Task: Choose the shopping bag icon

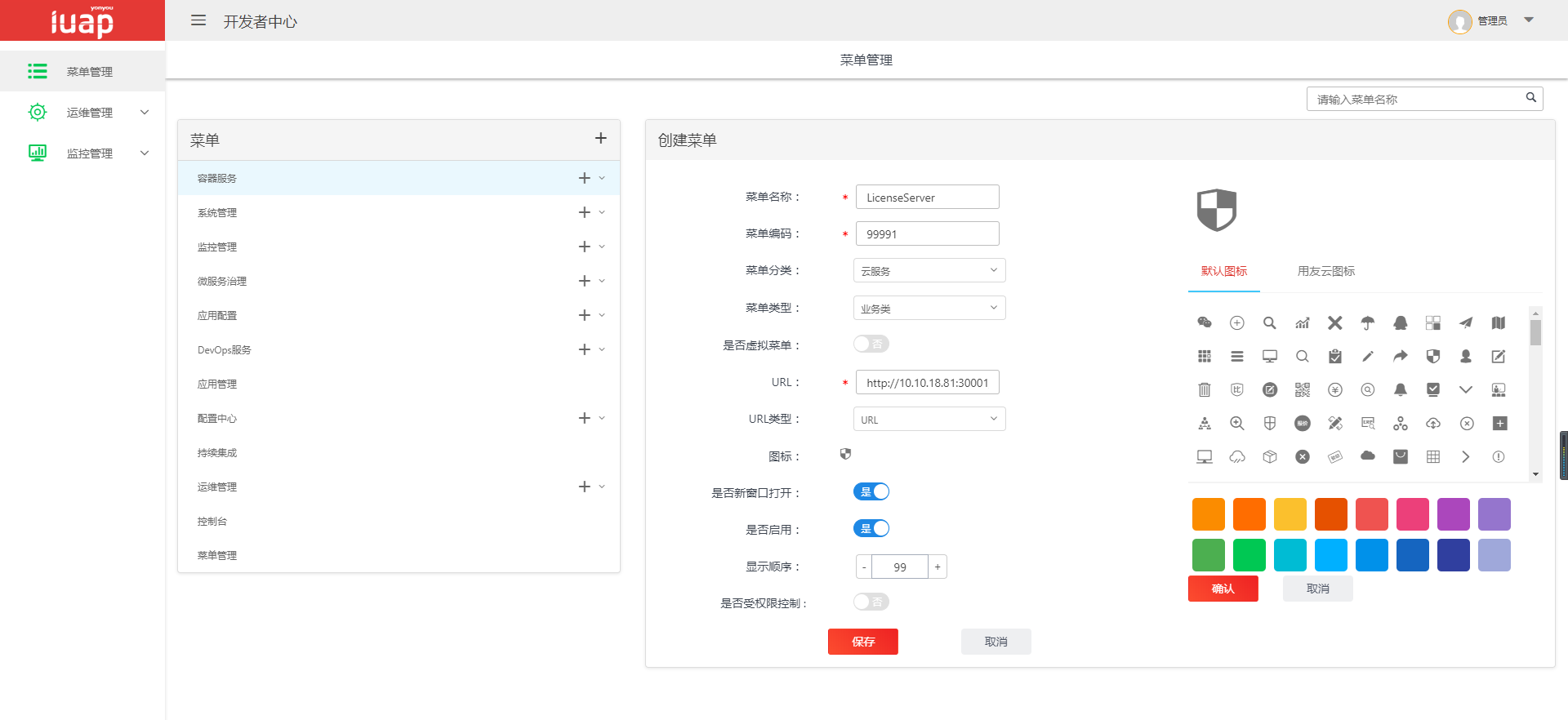Action: click(1400, 456)
